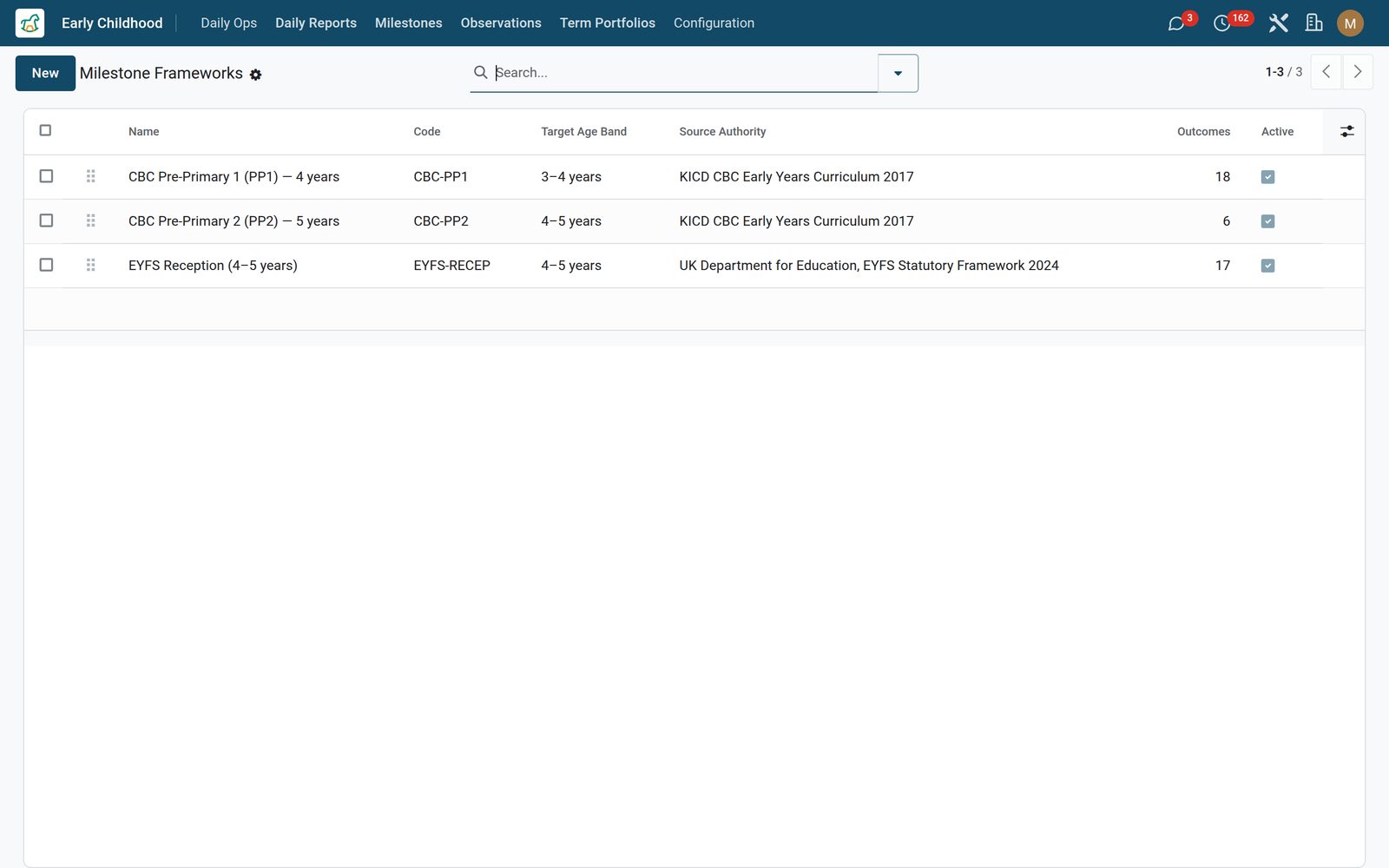
Task: Toggle Active checkbox for CBC-PP1
Action: coord(1267,177)
